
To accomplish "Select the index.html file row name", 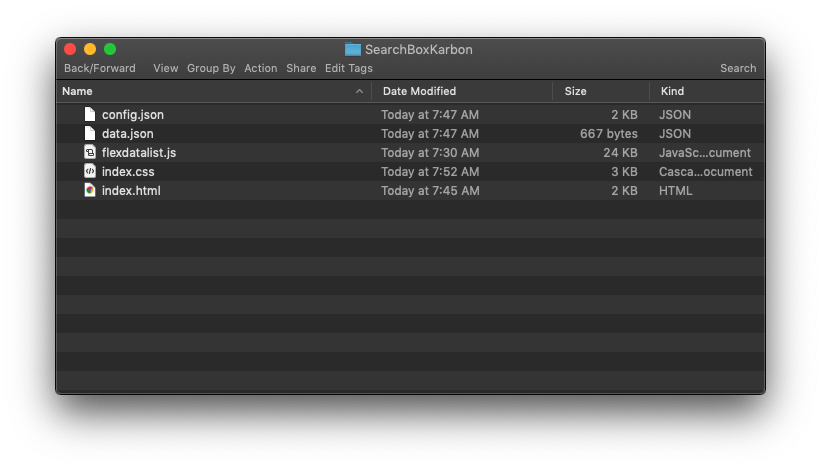I will point(131,191).
